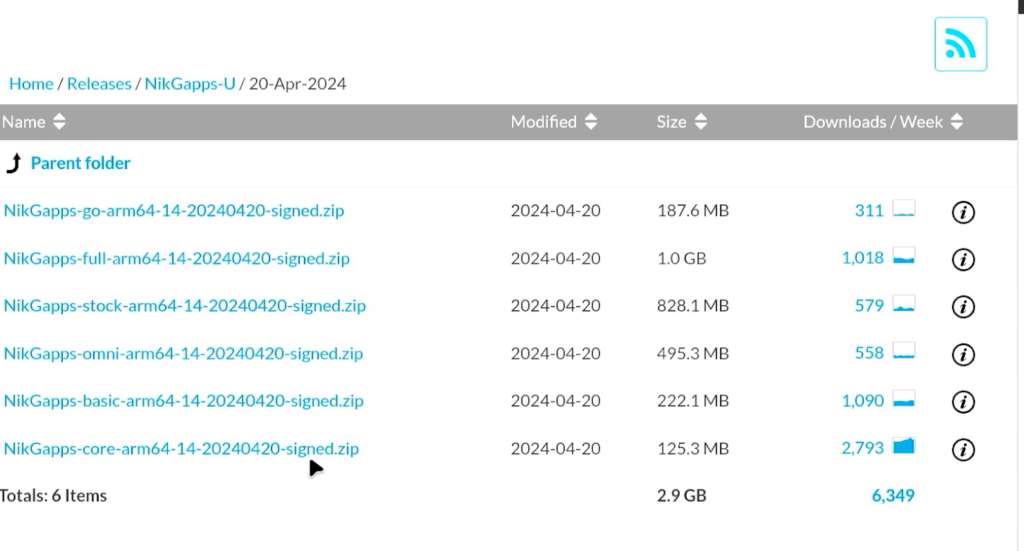Open NikGapps-U breadcrumb folder
The image size is (1024, 551).
[190, 84]
